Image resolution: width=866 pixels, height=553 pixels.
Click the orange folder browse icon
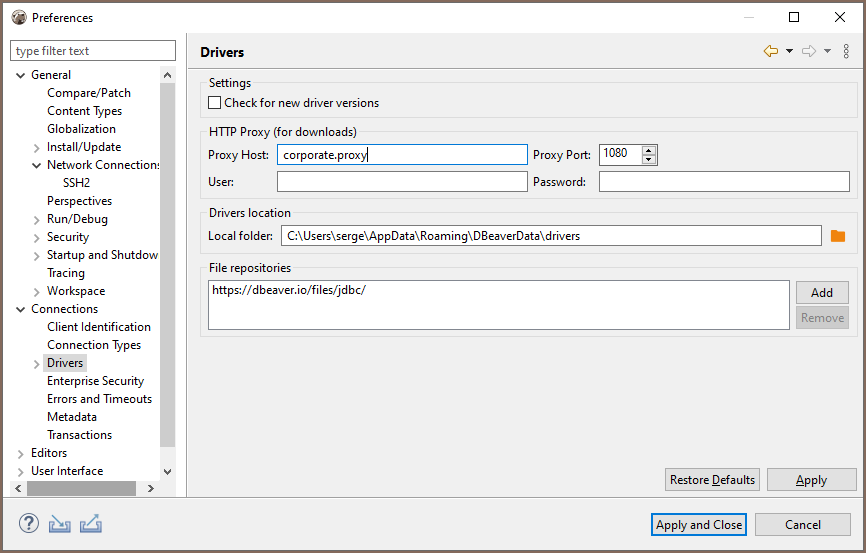click(838, 236)
